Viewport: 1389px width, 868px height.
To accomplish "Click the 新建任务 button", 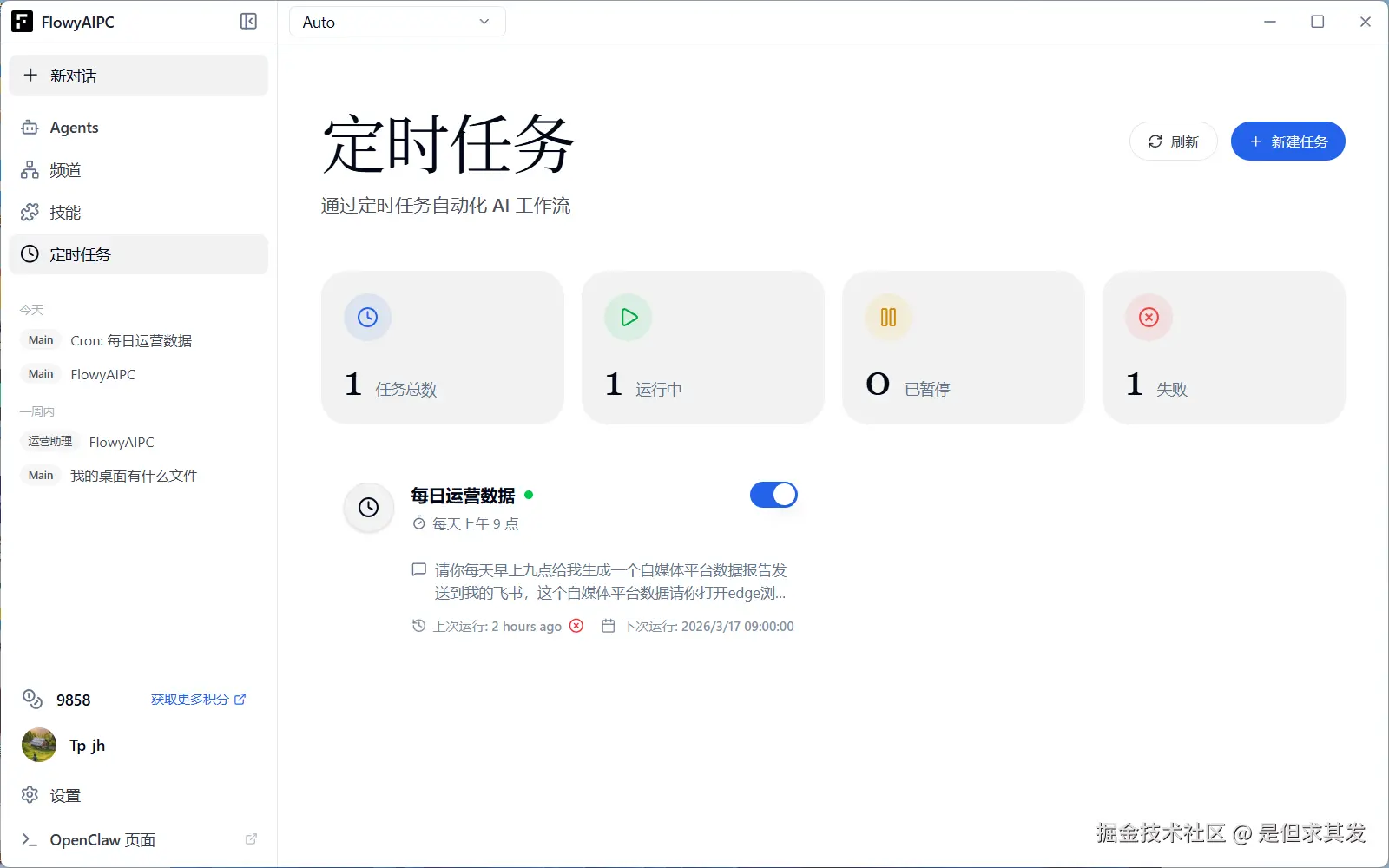I will point(1288,141).
